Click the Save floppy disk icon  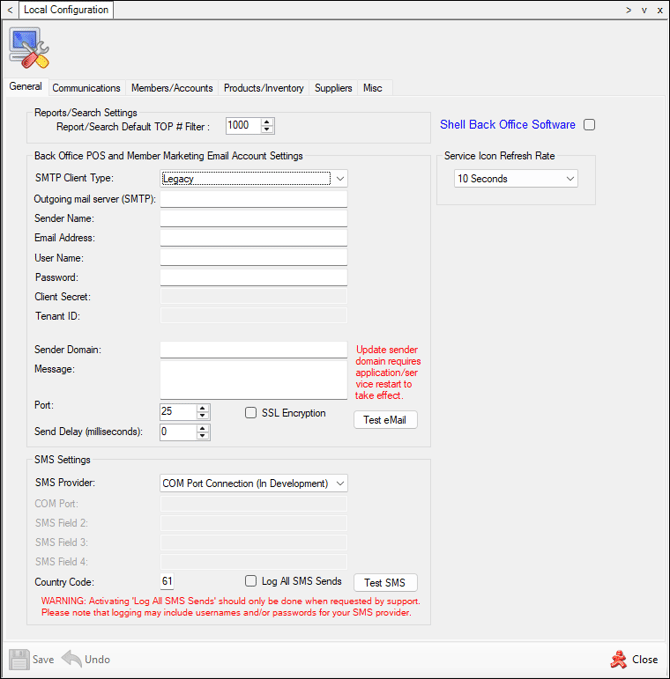(19, 660)
